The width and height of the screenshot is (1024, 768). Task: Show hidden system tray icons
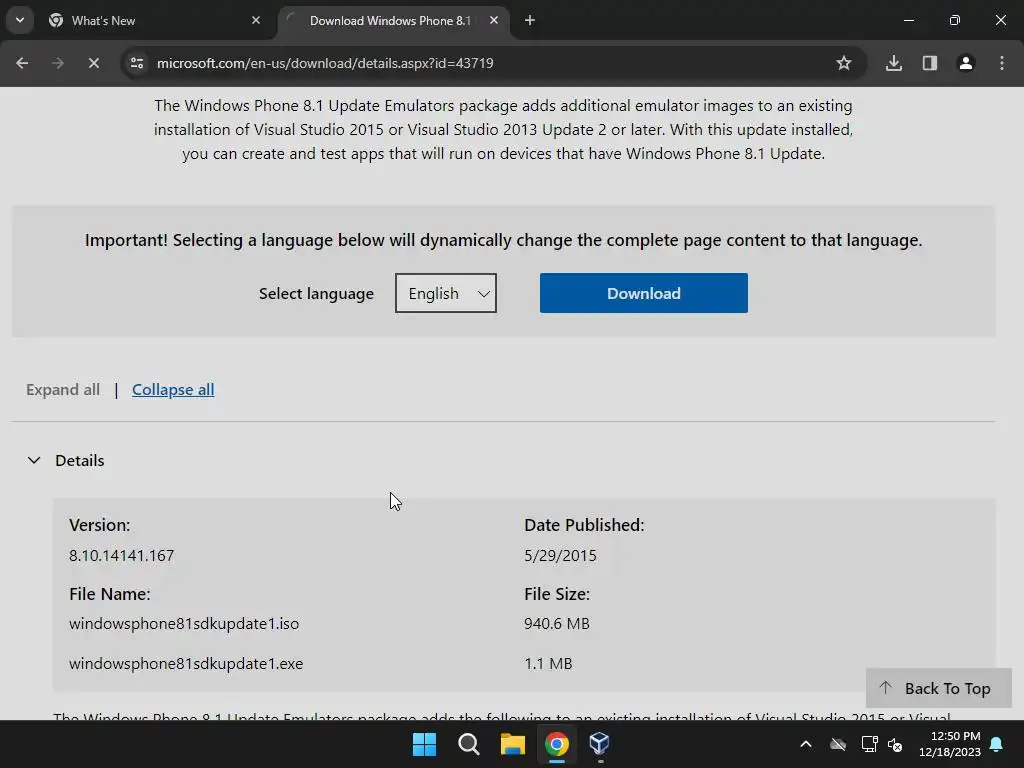(806, 744)
